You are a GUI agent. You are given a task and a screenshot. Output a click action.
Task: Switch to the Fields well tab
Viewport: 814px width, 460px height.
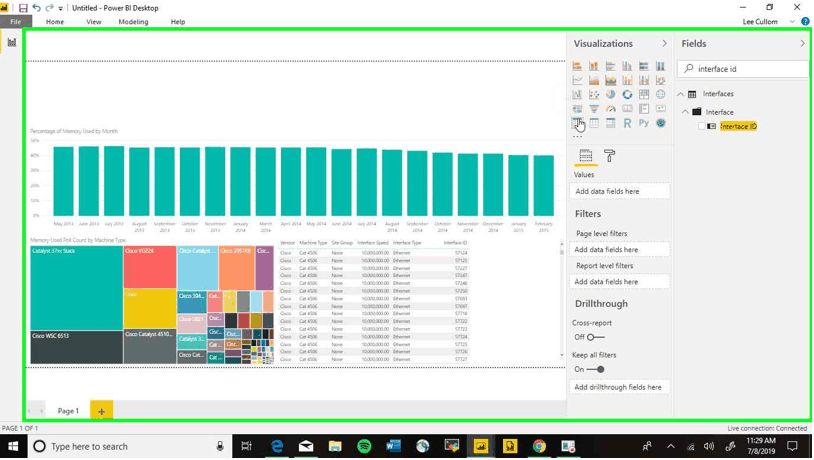click(586, 156)
